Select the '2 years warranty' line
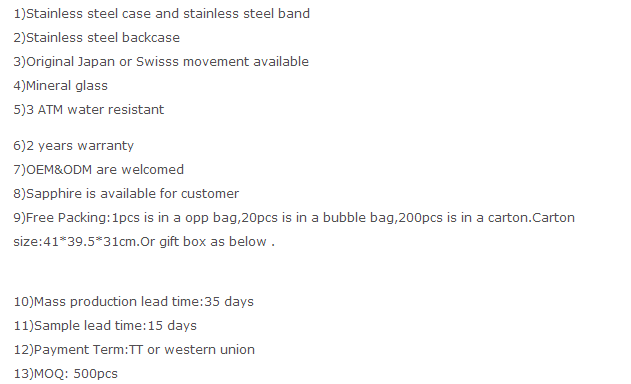Screen dimensions: 631x384 tap(74, 146)
